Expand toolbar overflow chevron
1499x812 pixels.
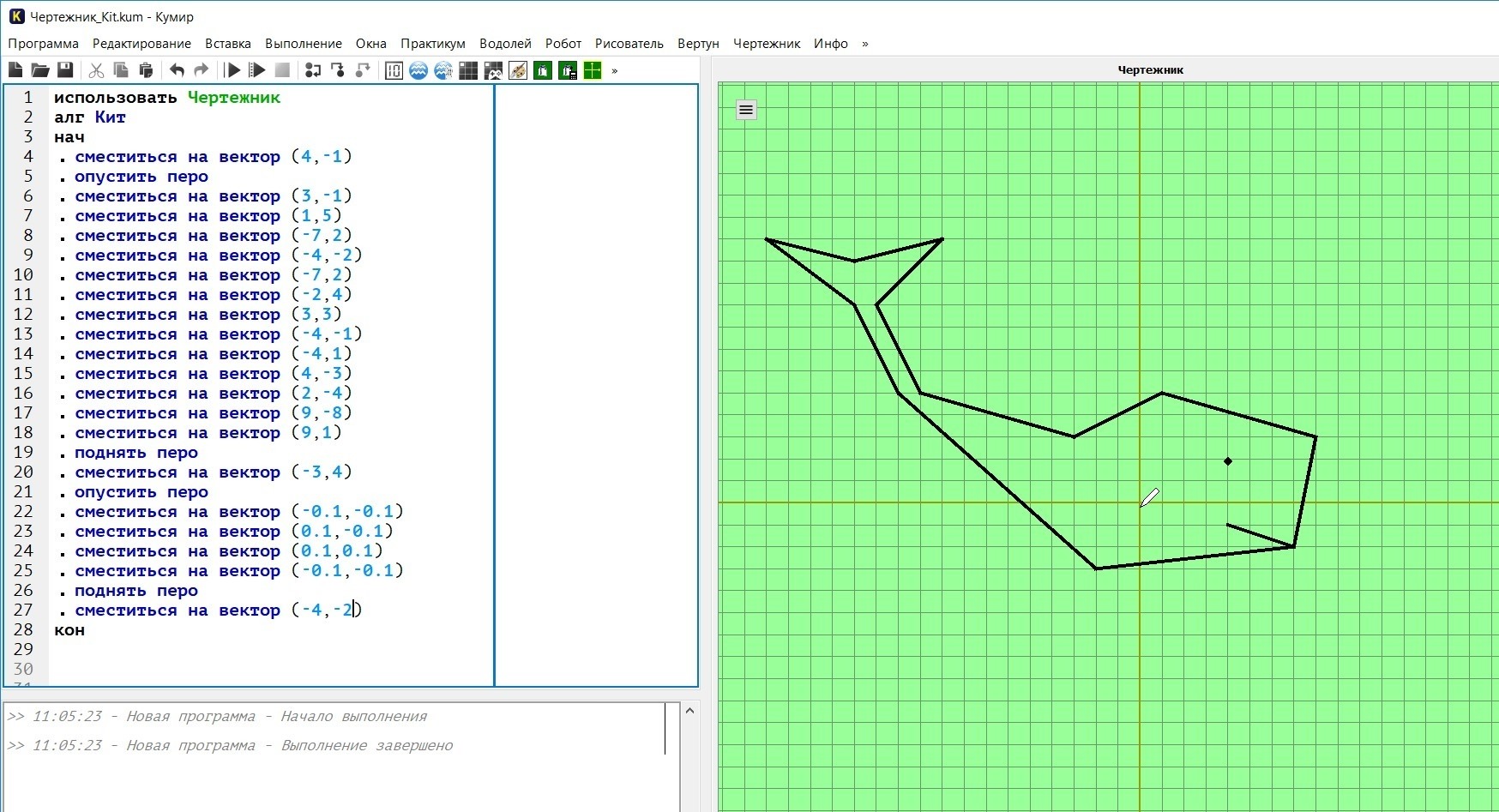click(615, 71)
